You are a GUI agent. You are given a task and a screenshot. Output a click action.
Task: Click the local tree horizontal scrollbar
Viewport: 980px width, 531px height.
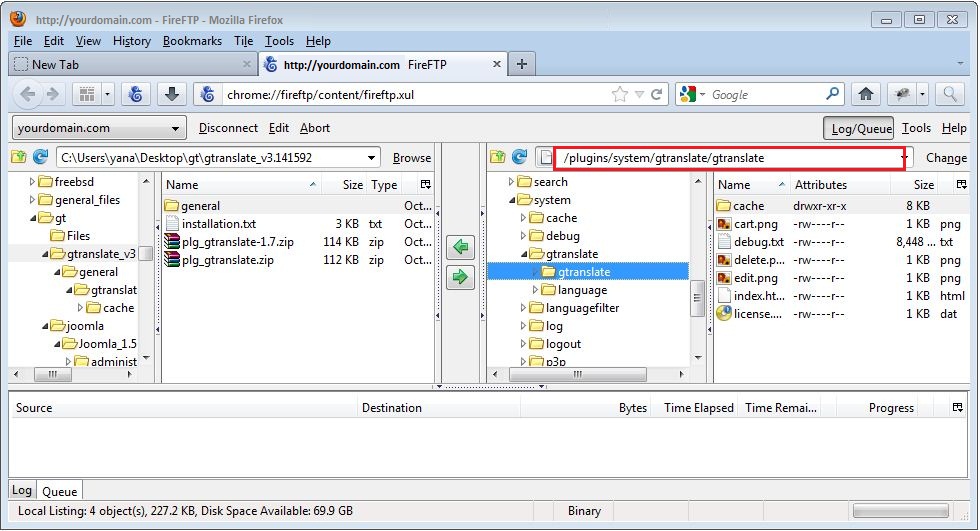[x=52, y=374]
